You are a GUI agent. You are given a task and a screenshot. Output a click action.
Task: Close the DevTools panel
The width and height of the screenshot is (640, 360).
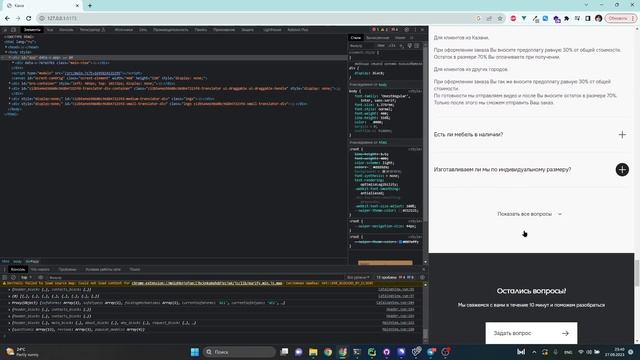422,30
